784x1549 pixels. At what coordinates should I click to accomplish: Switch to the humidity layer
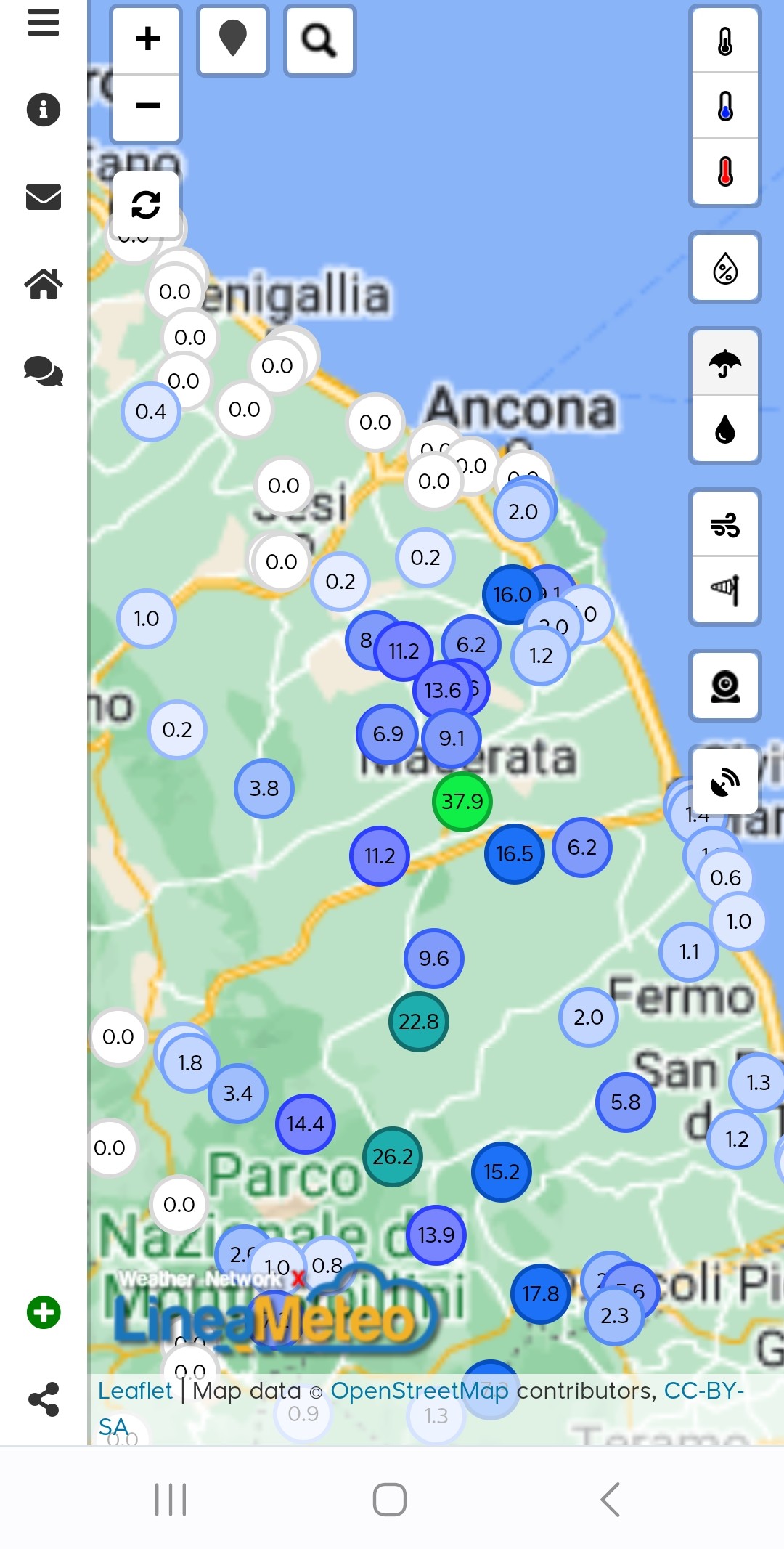tap(725, 269)
